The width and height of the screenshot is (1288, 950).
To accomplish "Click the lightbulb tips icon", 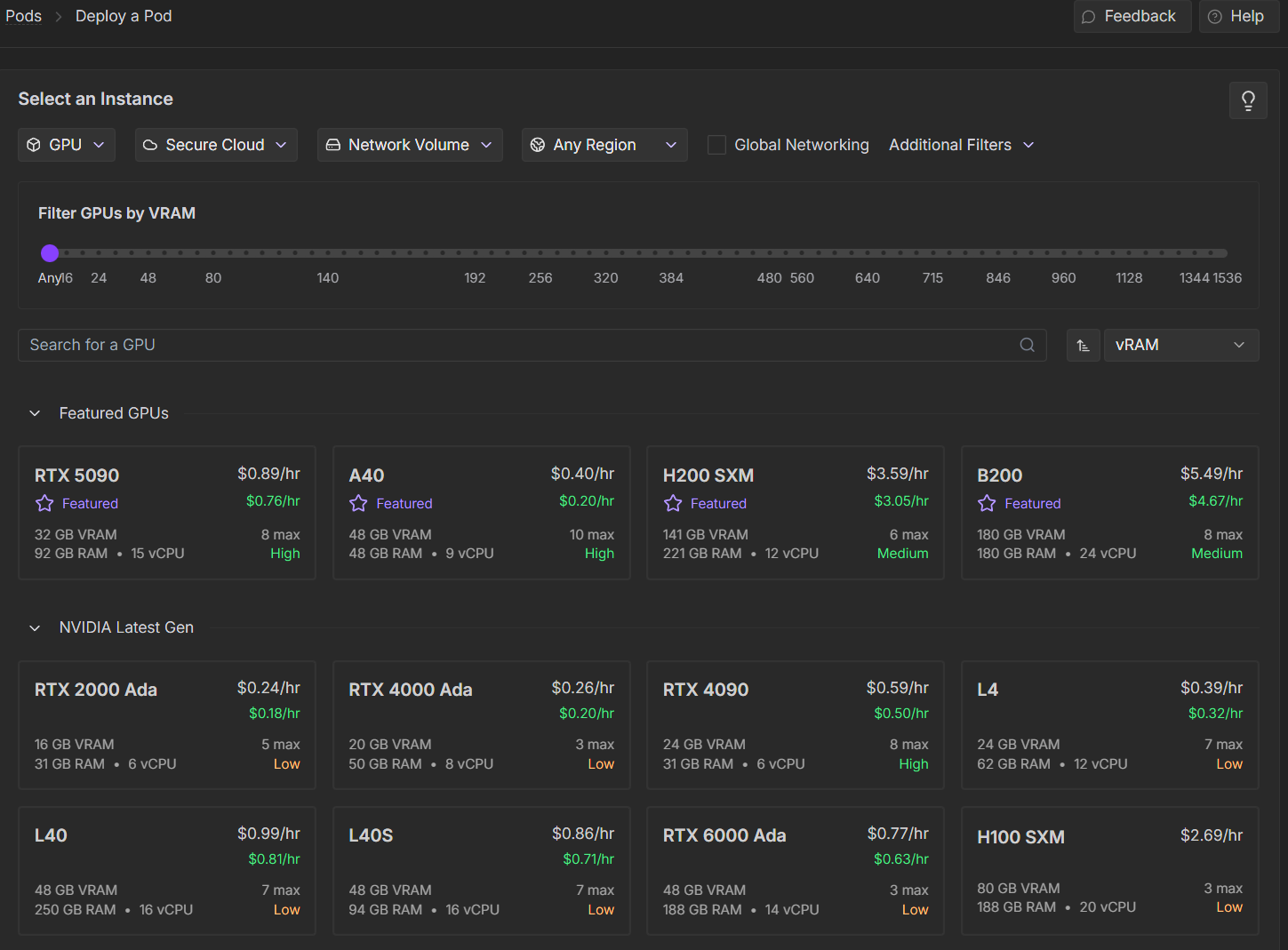I will [1248, 100].
